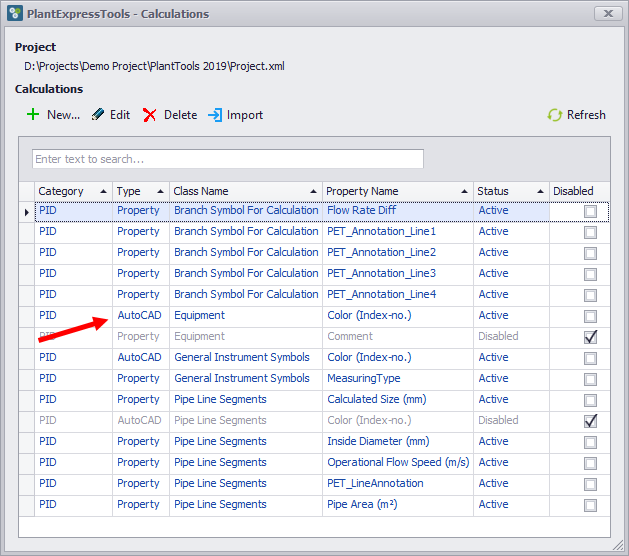Click the PlantExpressTools app icon in title bar
629x556 pixels.
pyautogui.click(x=14, y=14)
